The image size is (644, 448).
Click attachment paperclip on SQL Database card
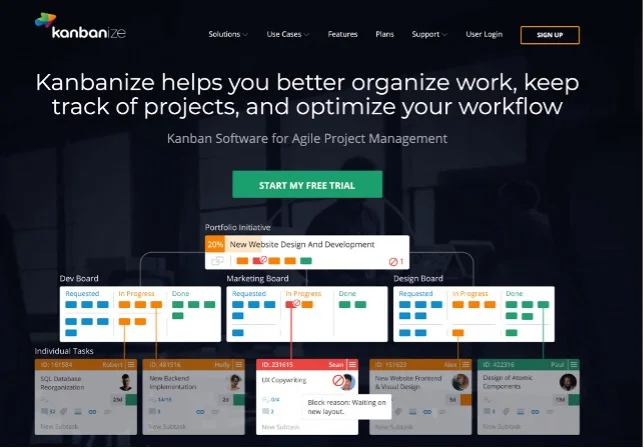coord(64,411)
